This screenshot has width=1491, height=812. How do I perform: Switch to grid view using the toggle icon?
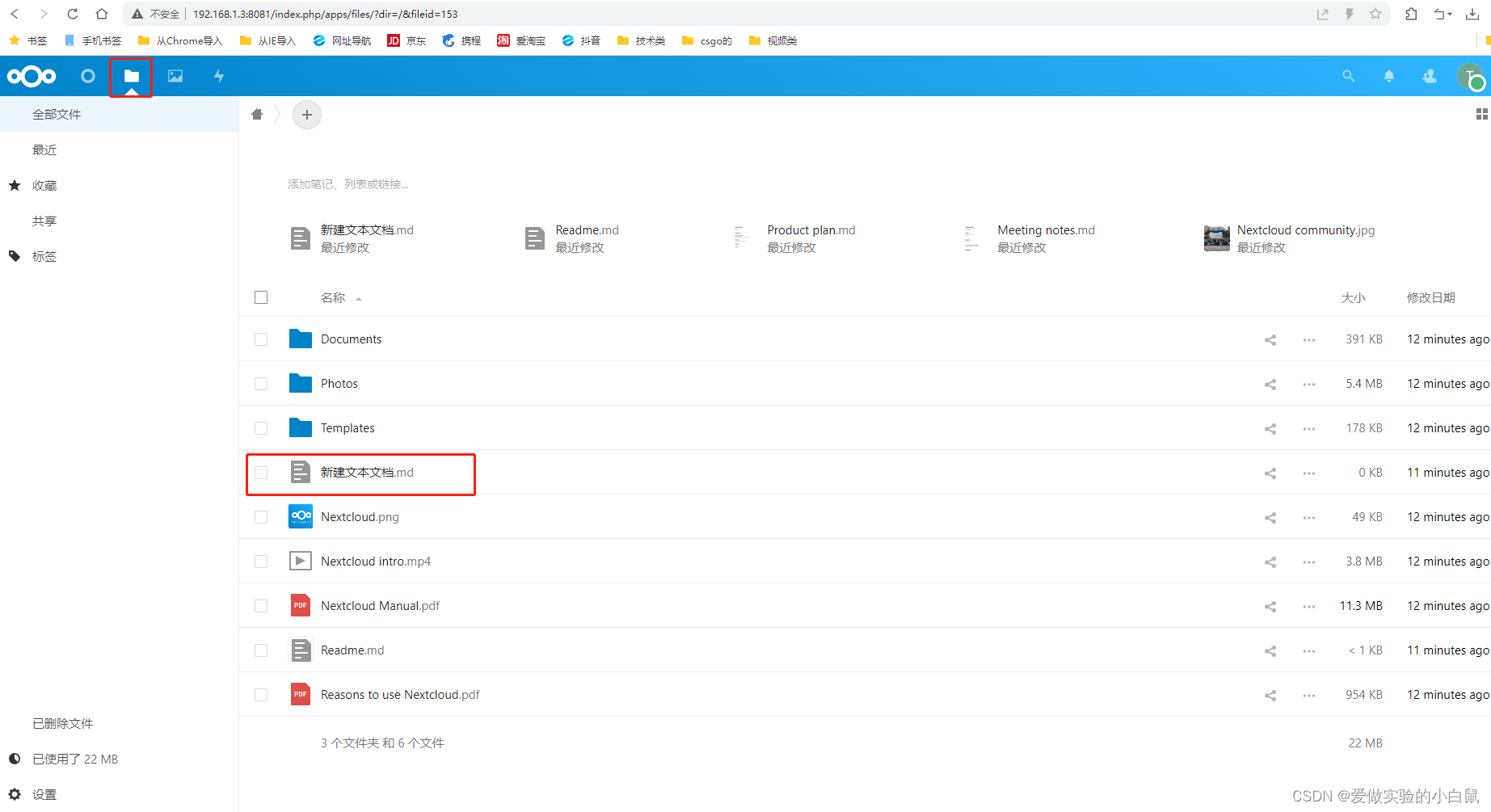1481,114
